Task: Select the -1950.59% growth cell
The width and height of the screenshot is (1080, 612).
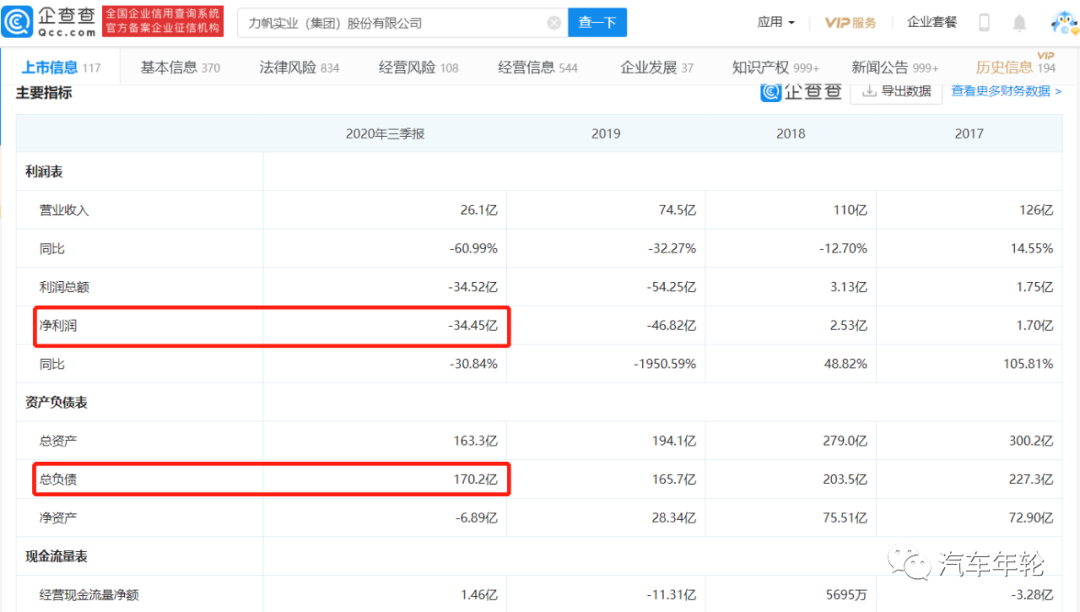Action: pos(665,364)
